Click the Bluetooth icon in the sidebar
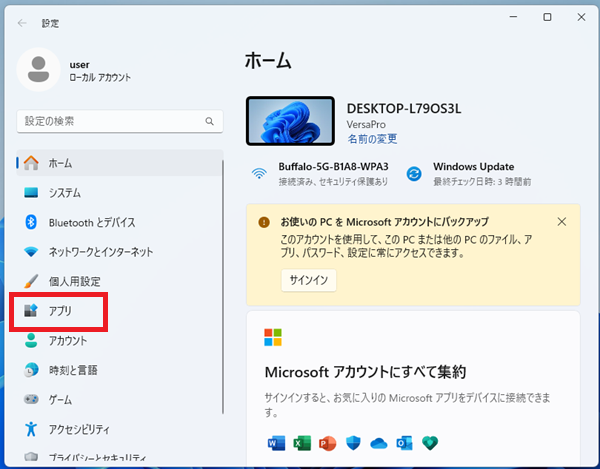Screen dimensions: 600x469 click(x=31, y=222)
